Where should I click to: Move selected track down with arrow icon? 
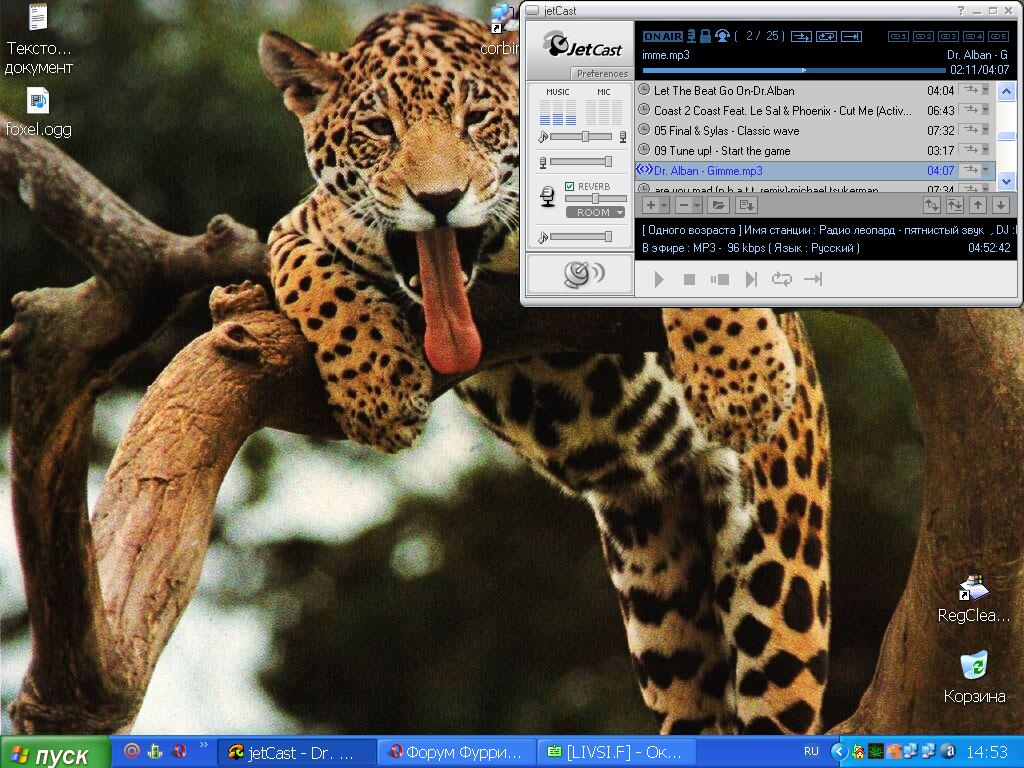point(1000,206)
